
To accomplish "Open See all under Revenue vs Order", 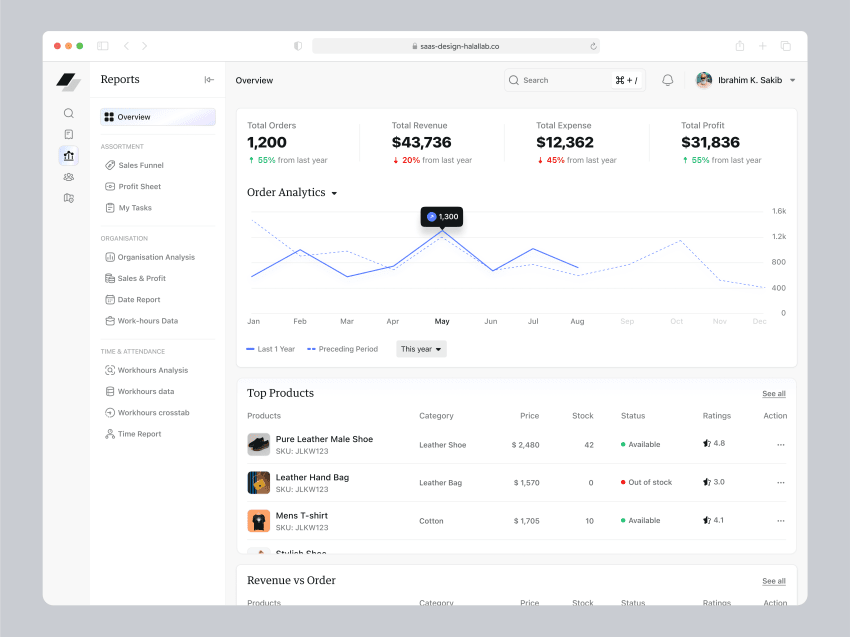I will (773, 581).
